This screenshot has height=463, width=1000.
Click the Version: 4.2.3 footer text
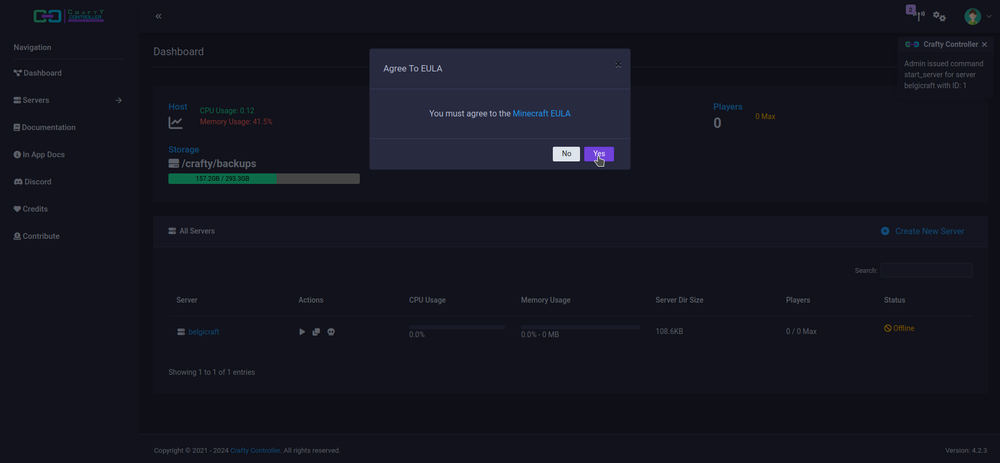coord(966,450)
